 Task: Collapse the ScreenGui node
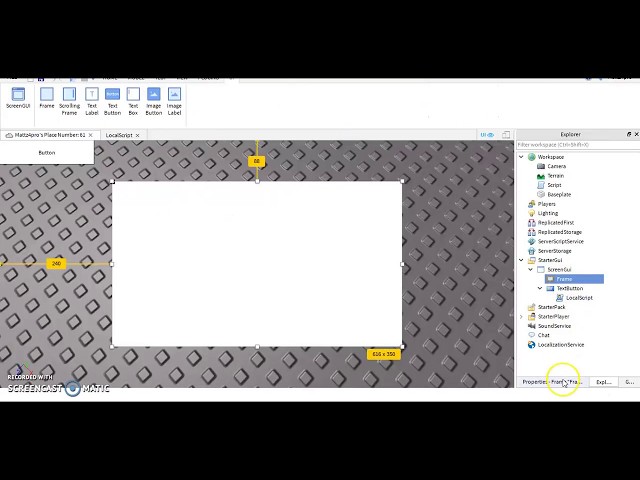531,269
